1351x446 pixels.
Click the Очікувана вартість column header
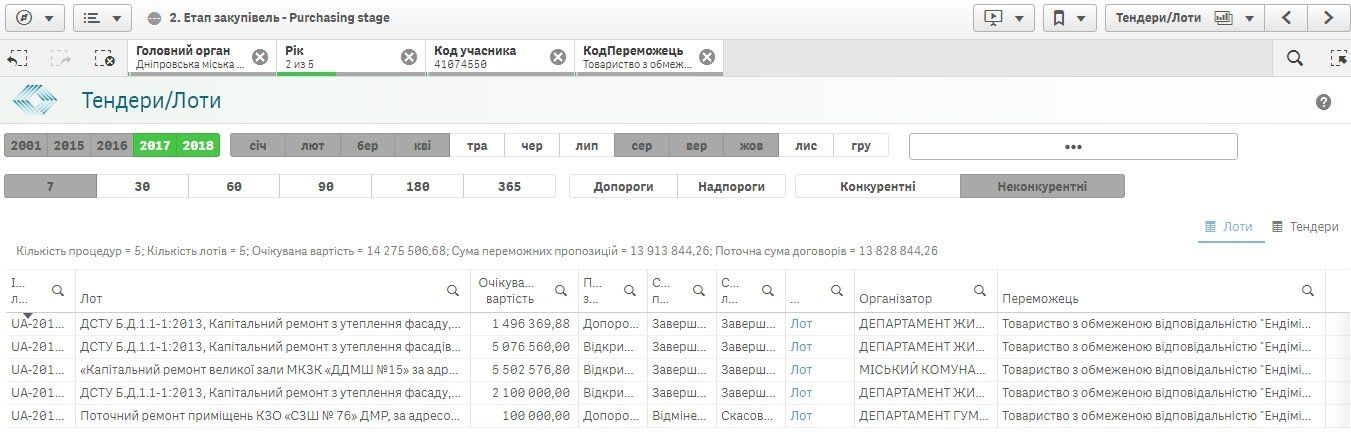pyautogui.click(x=510, y=290)
